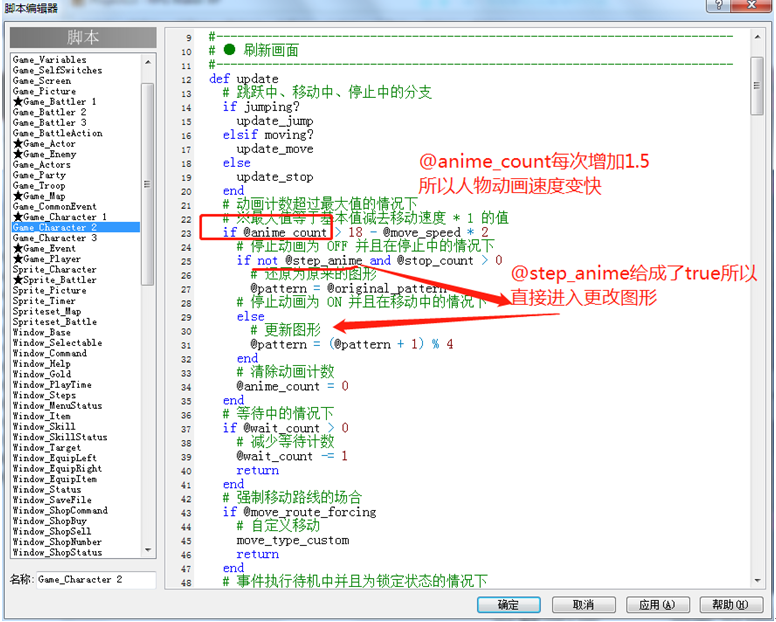Select the starred Game_Map script
This screenshot has width=776, height=622.
click(x=39, y=196)
